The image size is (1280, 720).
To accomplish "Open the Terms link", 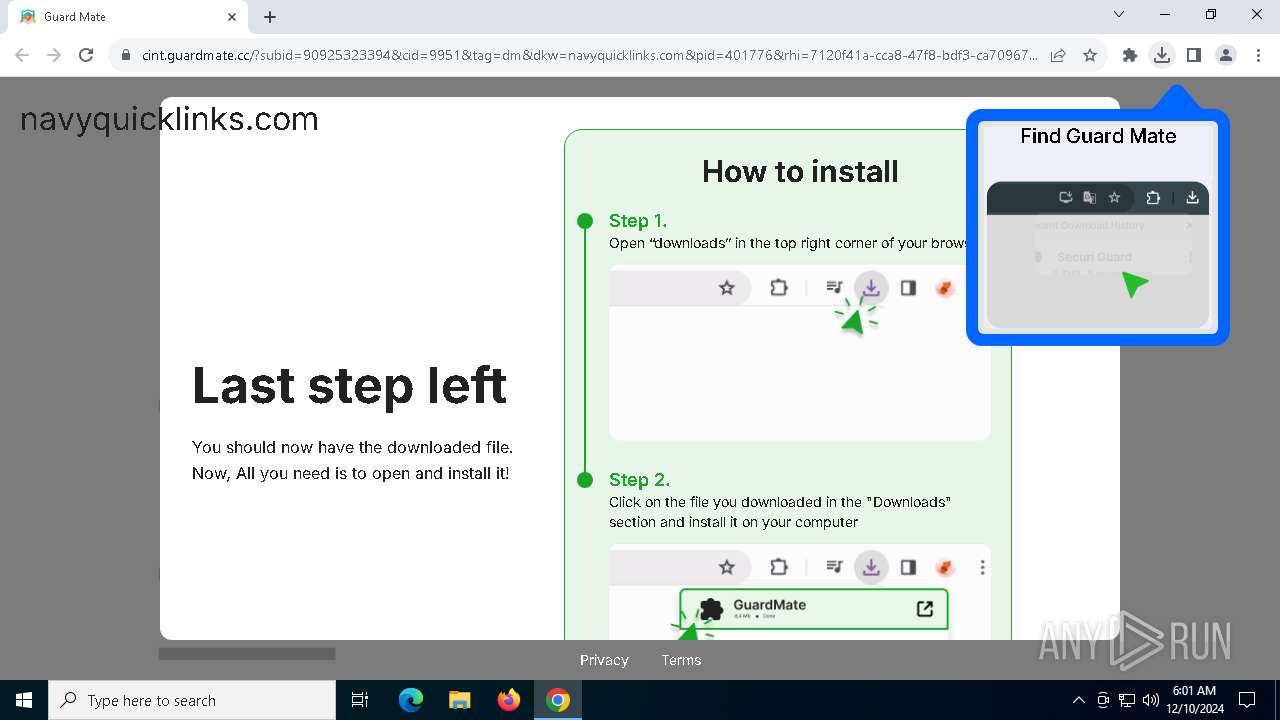I will click(681, 660).
